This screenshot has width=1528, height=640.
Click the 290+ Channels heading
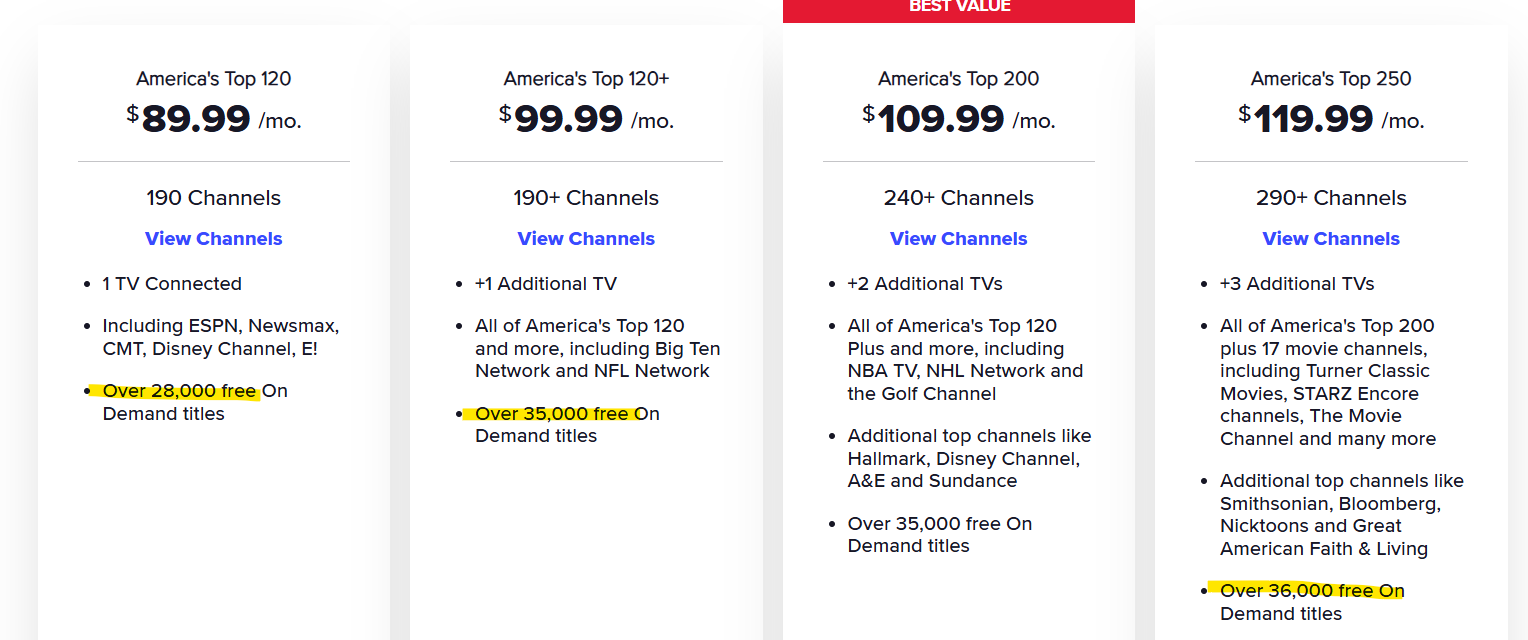1330,198
